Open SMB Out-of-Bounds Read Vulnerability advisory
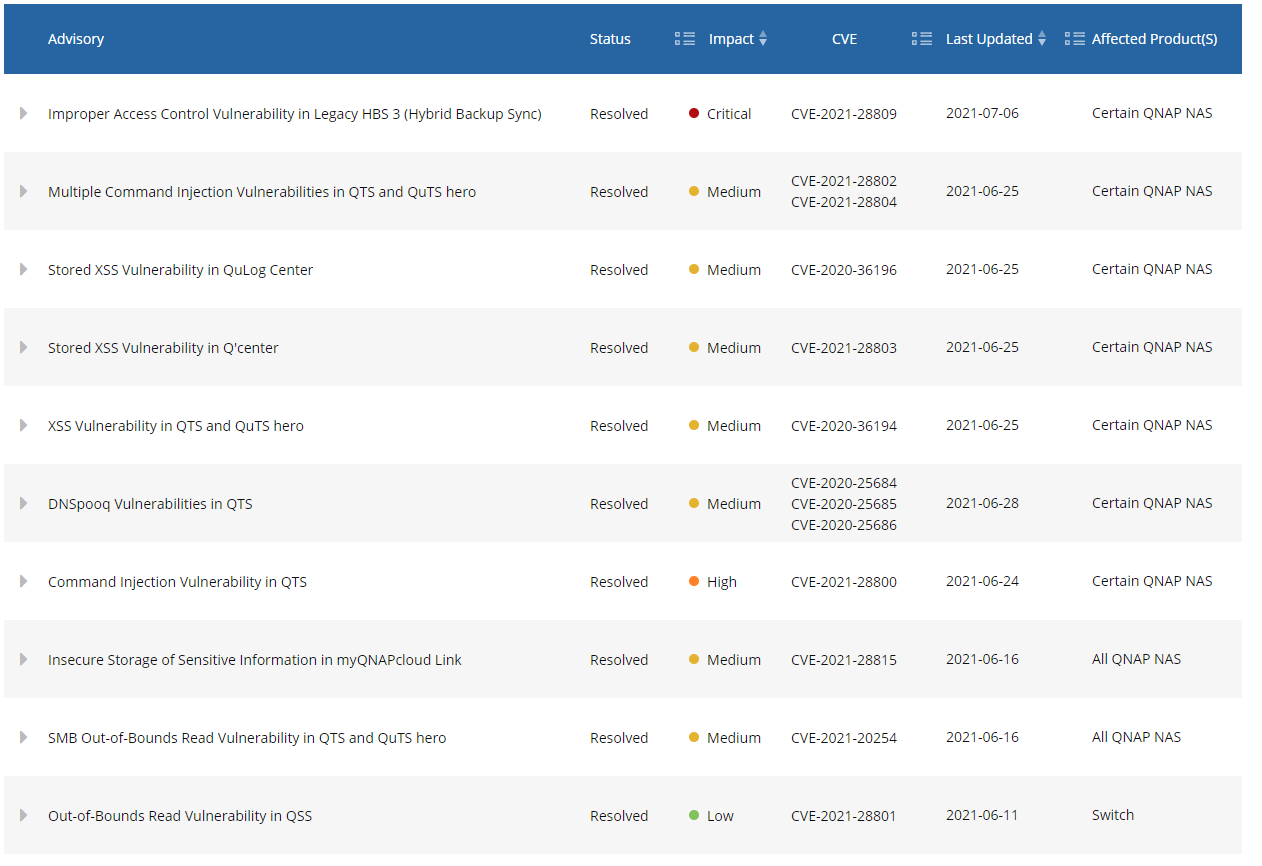The height and width of the screenshot is (866, 1262). 247,738
